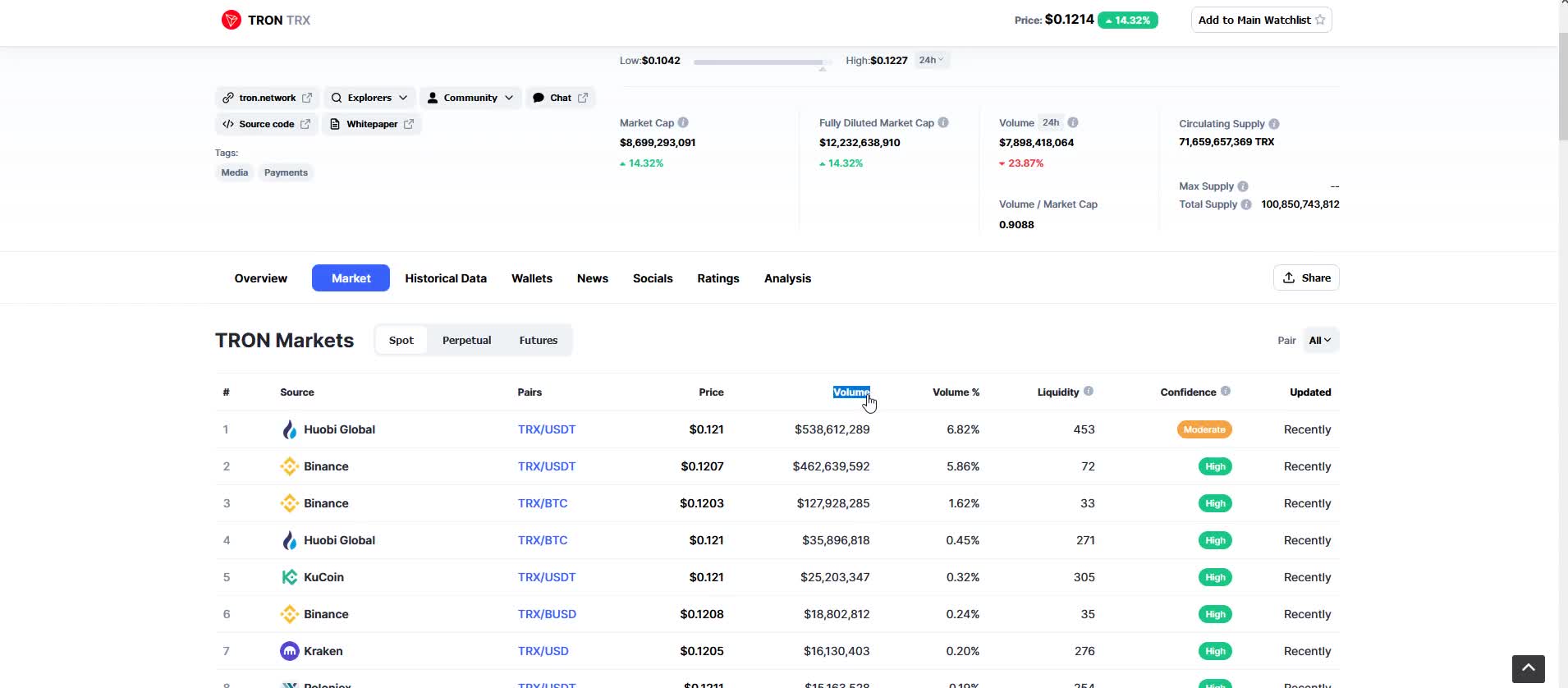Click the Confidence column info icon
Viewport: 1568px width, 688px height.
(1226, 392)
